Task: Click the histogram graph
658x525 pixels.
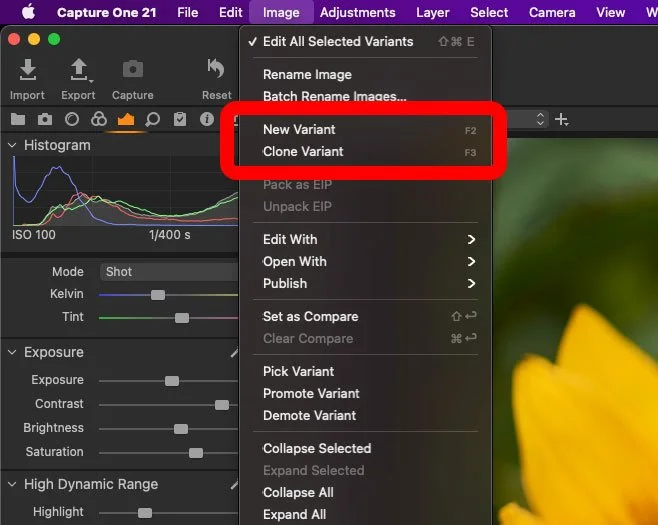Action: tap(125, 191)
